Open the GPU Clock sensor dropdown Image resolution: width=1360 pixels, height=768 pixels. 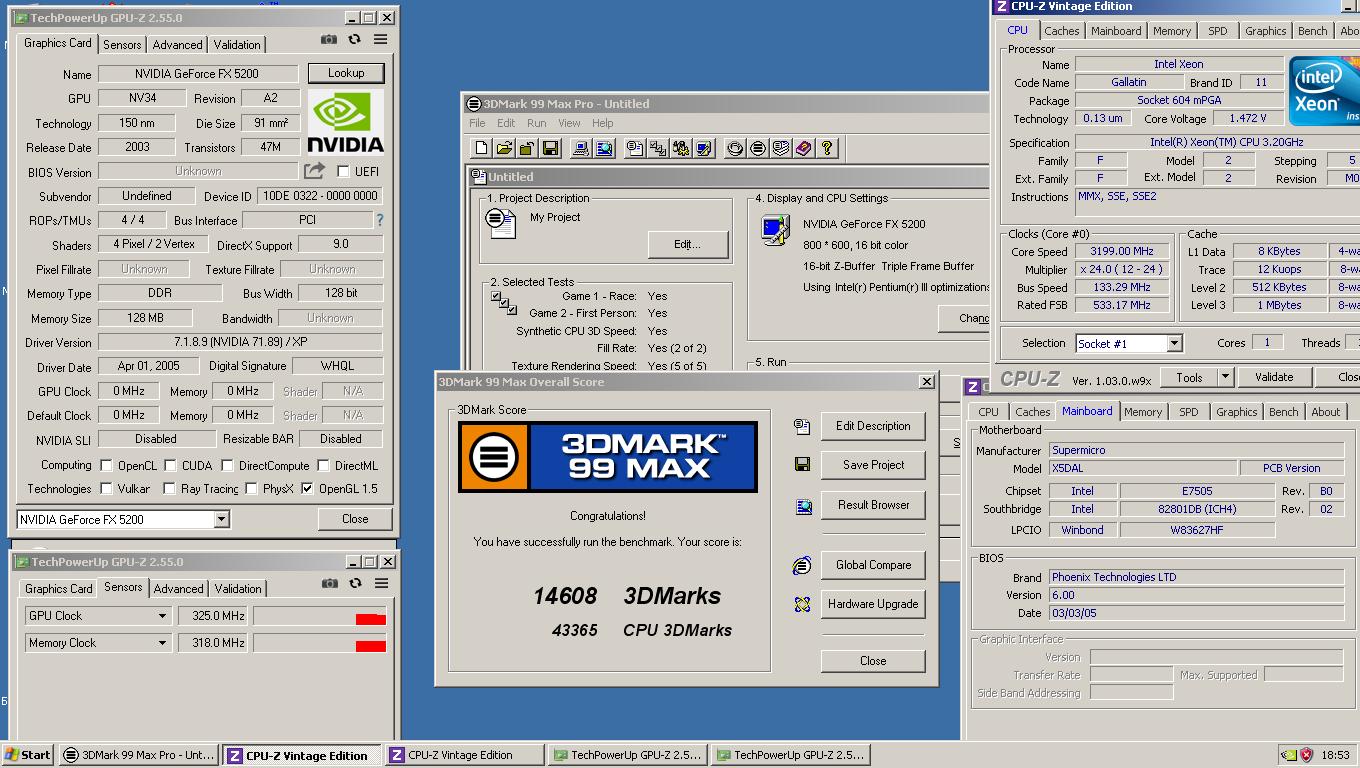(162, 616)
